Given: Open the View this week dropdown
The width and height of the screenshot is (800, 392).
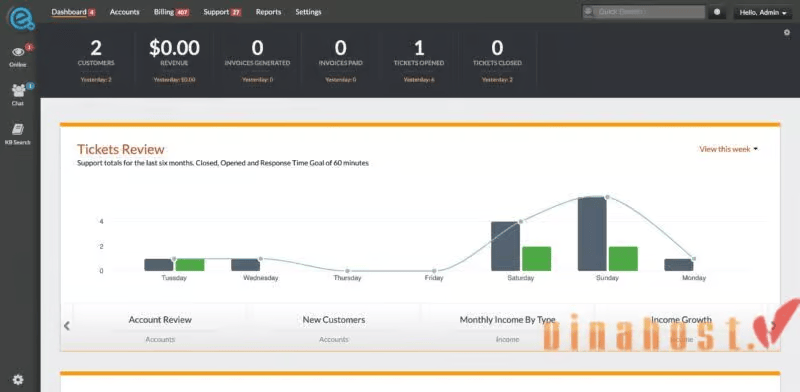Looking at the screenshot, I should point(729,149).
